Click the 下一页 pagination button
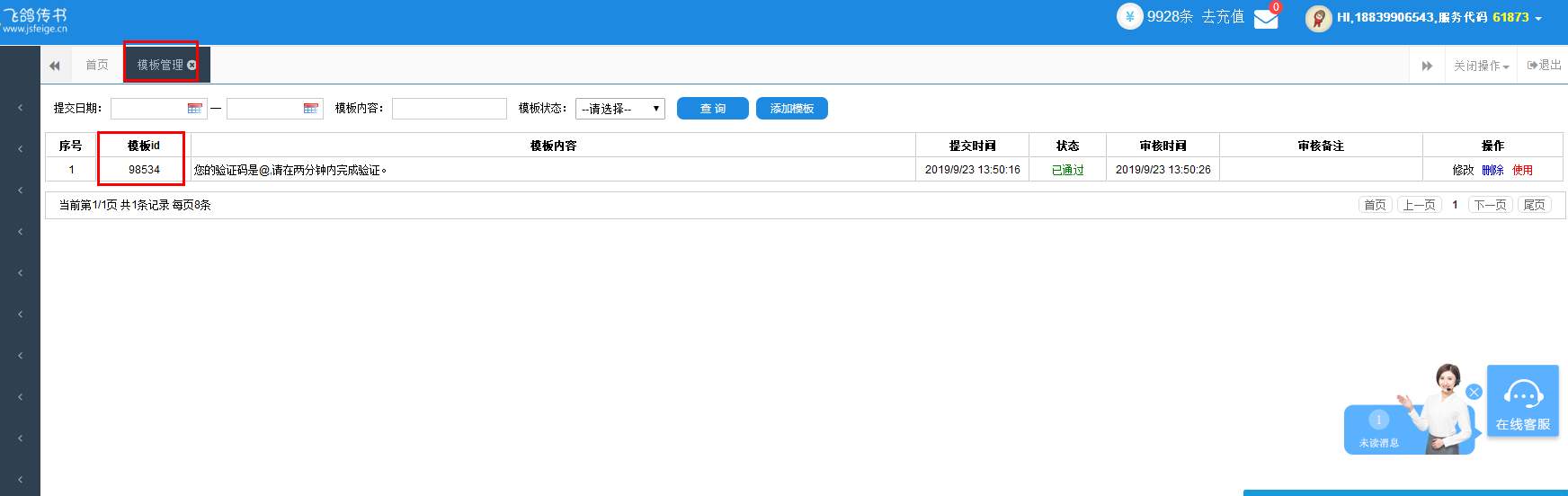The height and width of the screenshot is (496, 1568). click(x=1490, y=205)
